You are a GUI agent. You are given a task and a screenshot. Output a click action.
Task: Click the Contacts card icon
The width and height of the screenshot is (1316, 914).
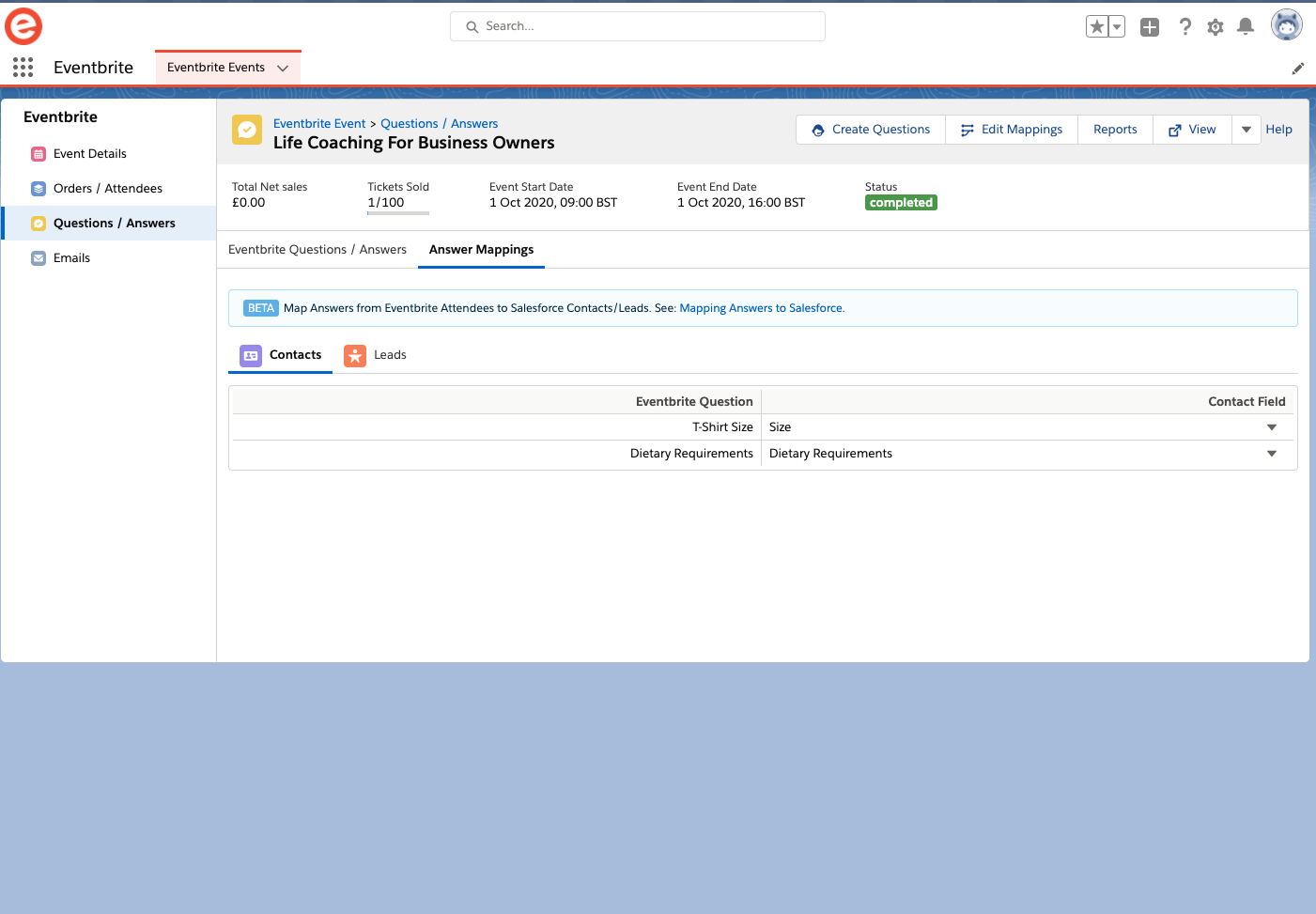click(x=251, y=355)
